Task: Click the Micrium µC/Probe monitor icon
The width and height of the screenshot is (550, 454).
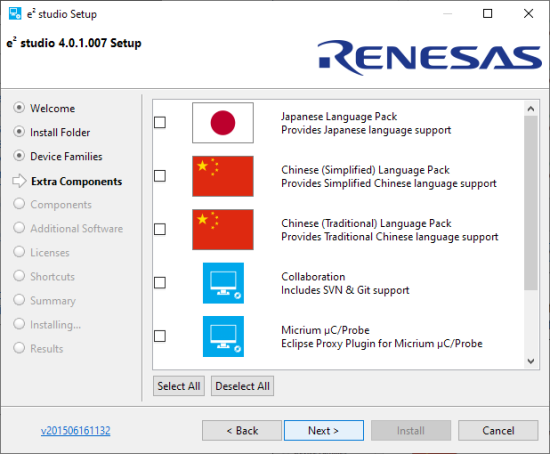Action: point(223,336)
